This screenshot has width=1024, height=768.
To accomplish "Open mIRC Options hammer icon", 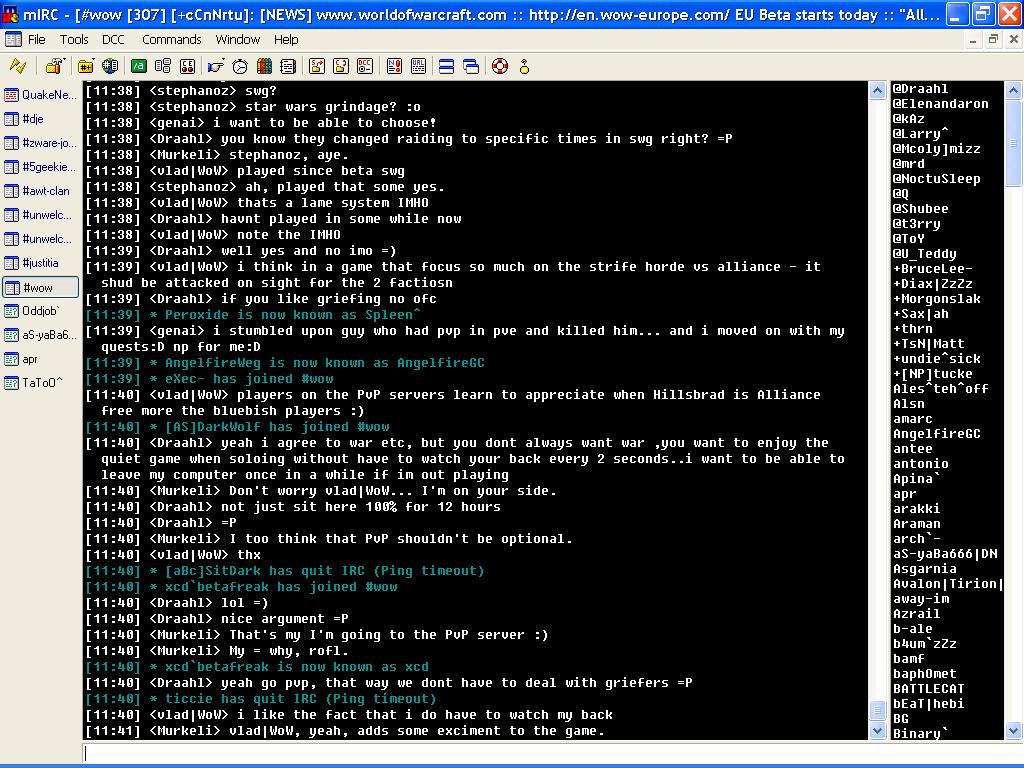I will click(54, 66).
